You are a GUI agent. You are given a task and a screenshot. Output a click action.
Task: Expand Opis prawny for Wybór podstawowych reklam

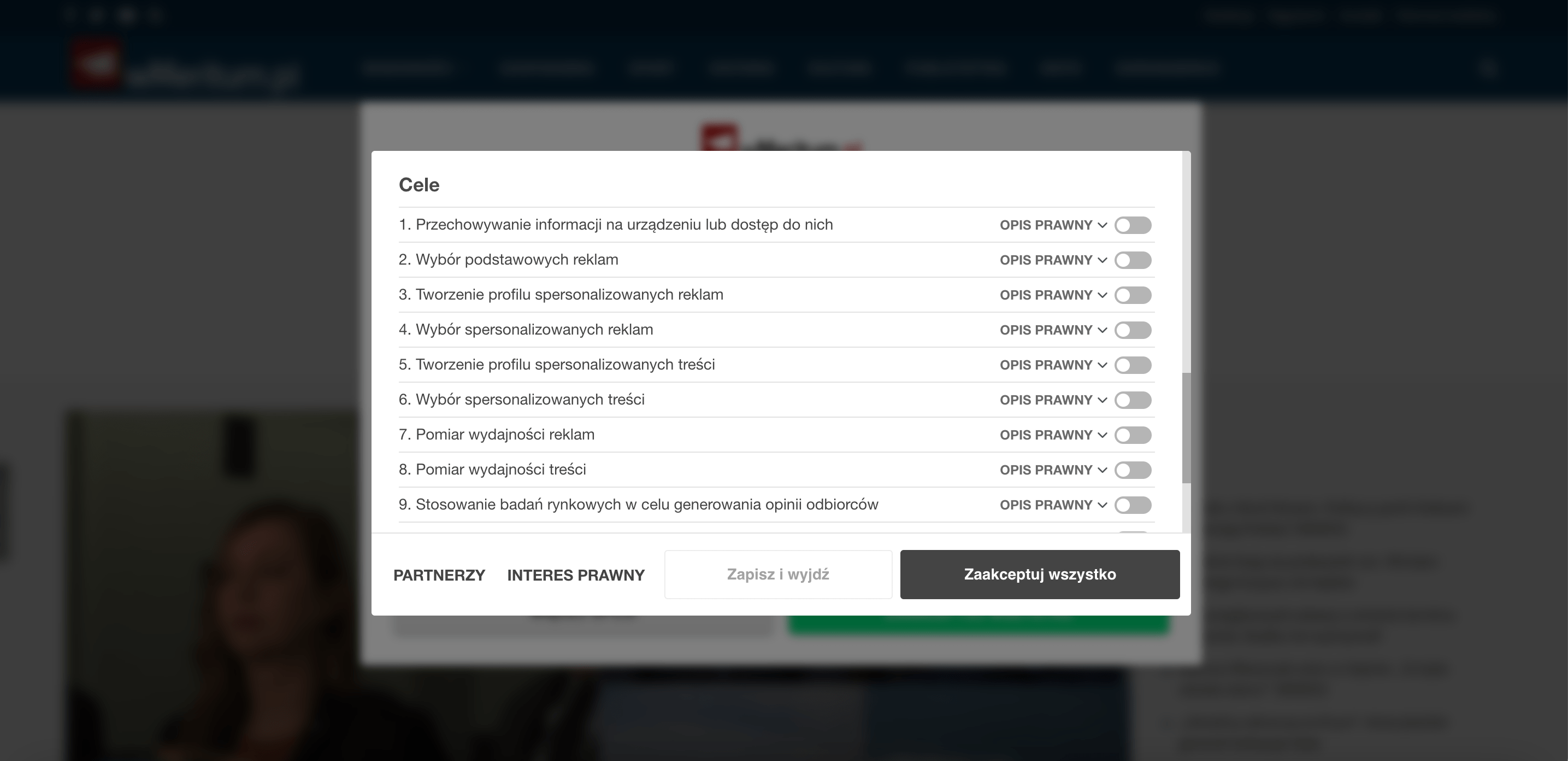click(x=1052, y=260)
